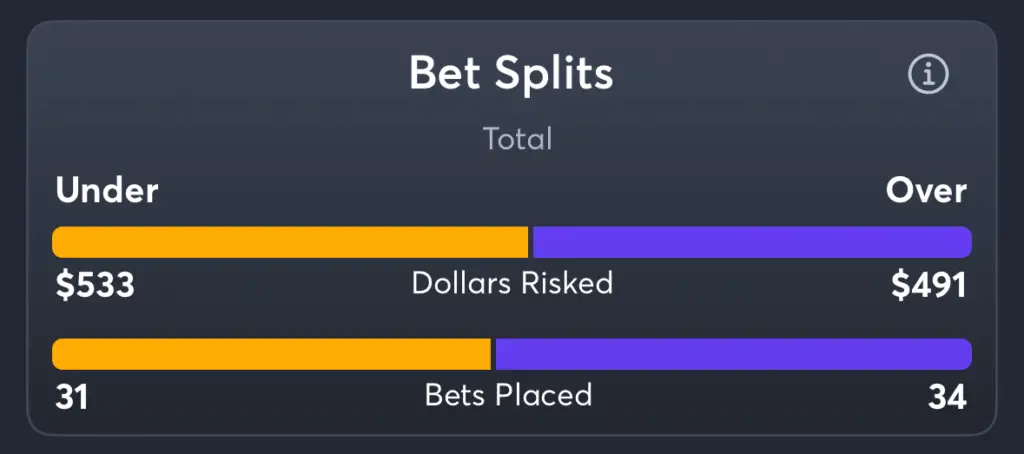Click the divider between Bets Placed segments
The width and height of the screenshot is (1024, 454).
(493, 354)
